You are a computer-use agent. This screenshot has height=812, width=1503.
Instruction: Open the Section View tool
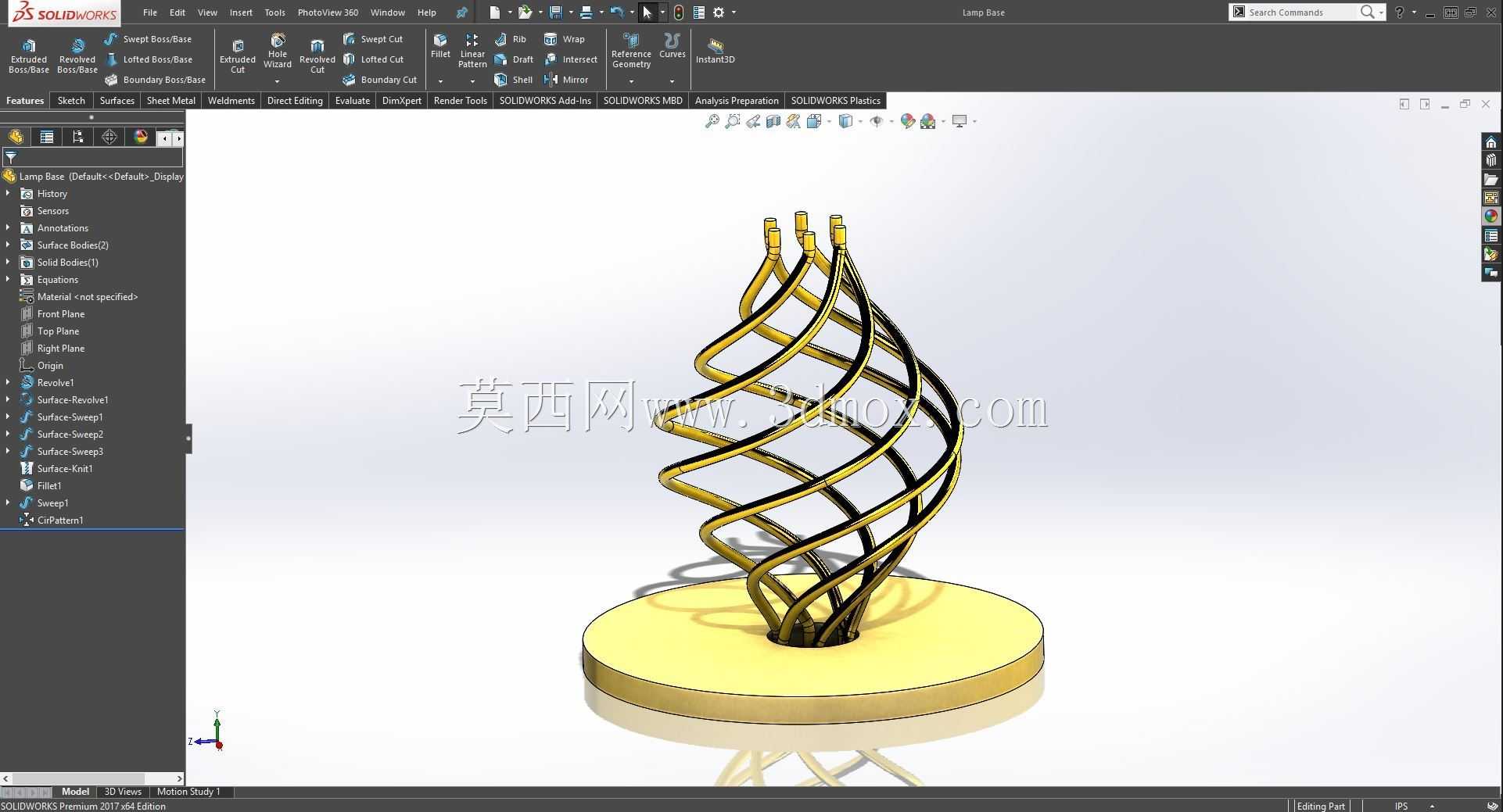[x=773, y=121]
